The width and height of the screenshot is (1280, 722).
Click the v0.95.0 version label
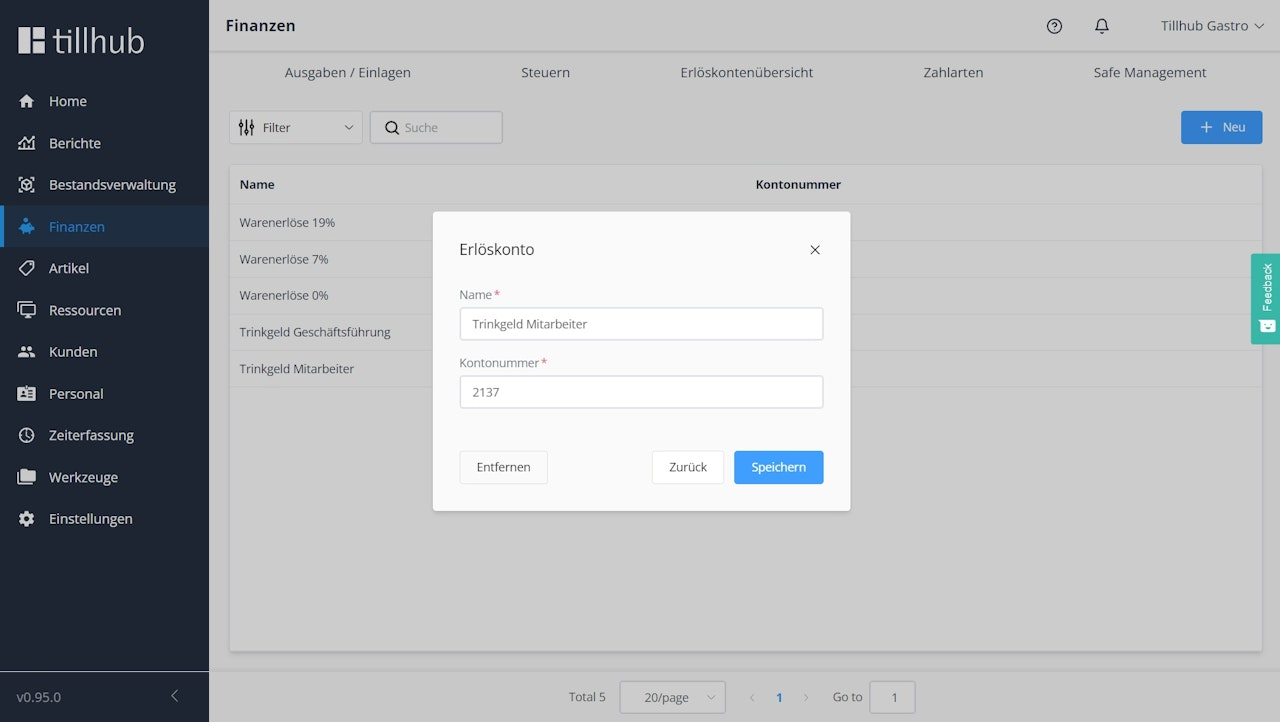click(x=39, y=697)
